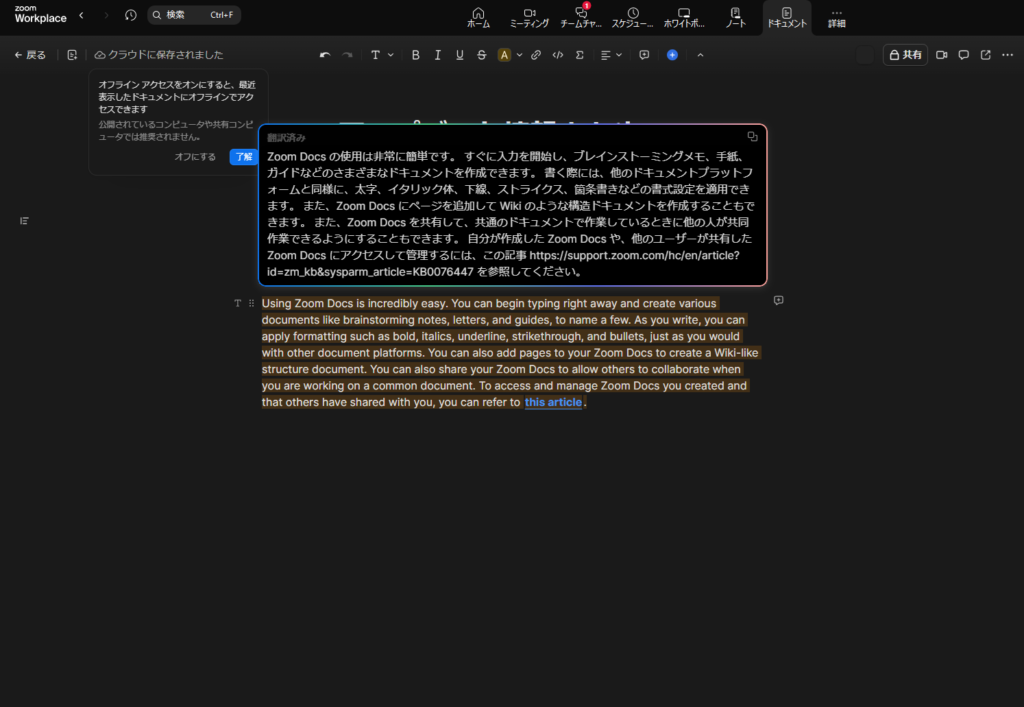1024x707 pixels.
Task: Click the 了解 button in the offline notice
Action: [x=243, y=157]
